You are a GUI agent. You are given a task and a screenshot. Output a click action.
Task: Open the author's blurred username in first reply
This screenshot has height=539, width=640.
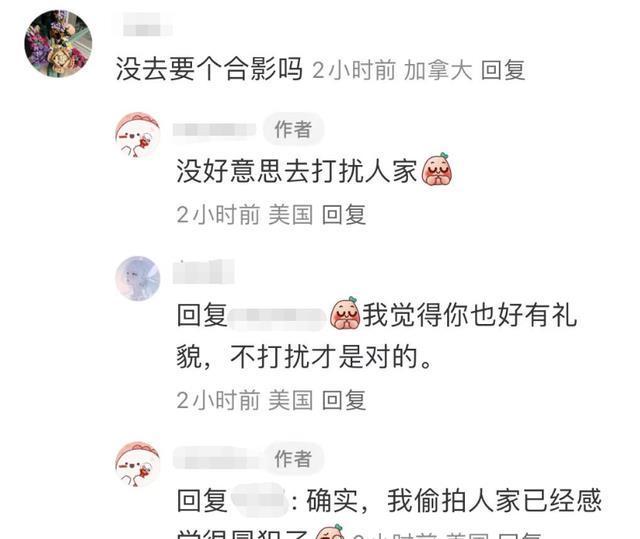pos(214,130)
